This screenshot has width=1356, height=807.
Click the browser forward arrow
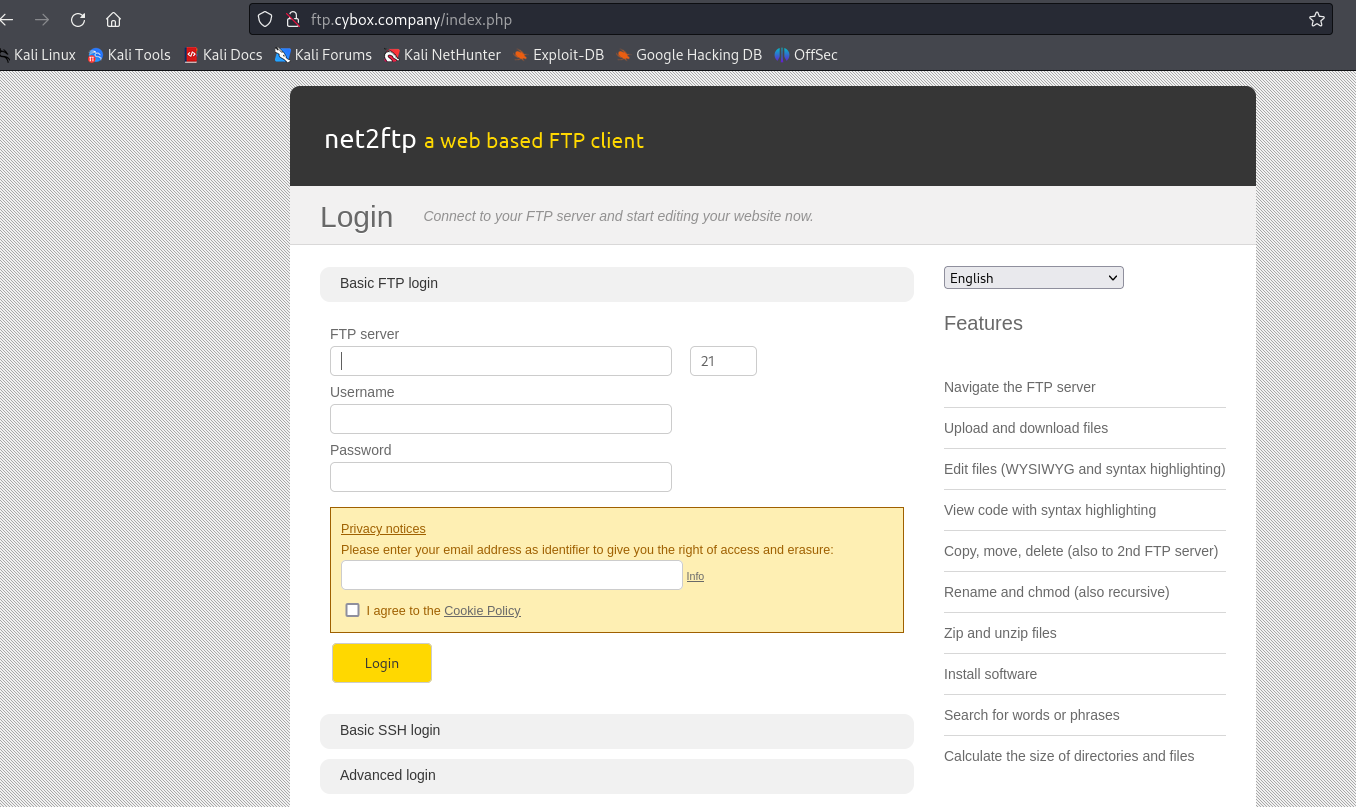coord(42,19)
